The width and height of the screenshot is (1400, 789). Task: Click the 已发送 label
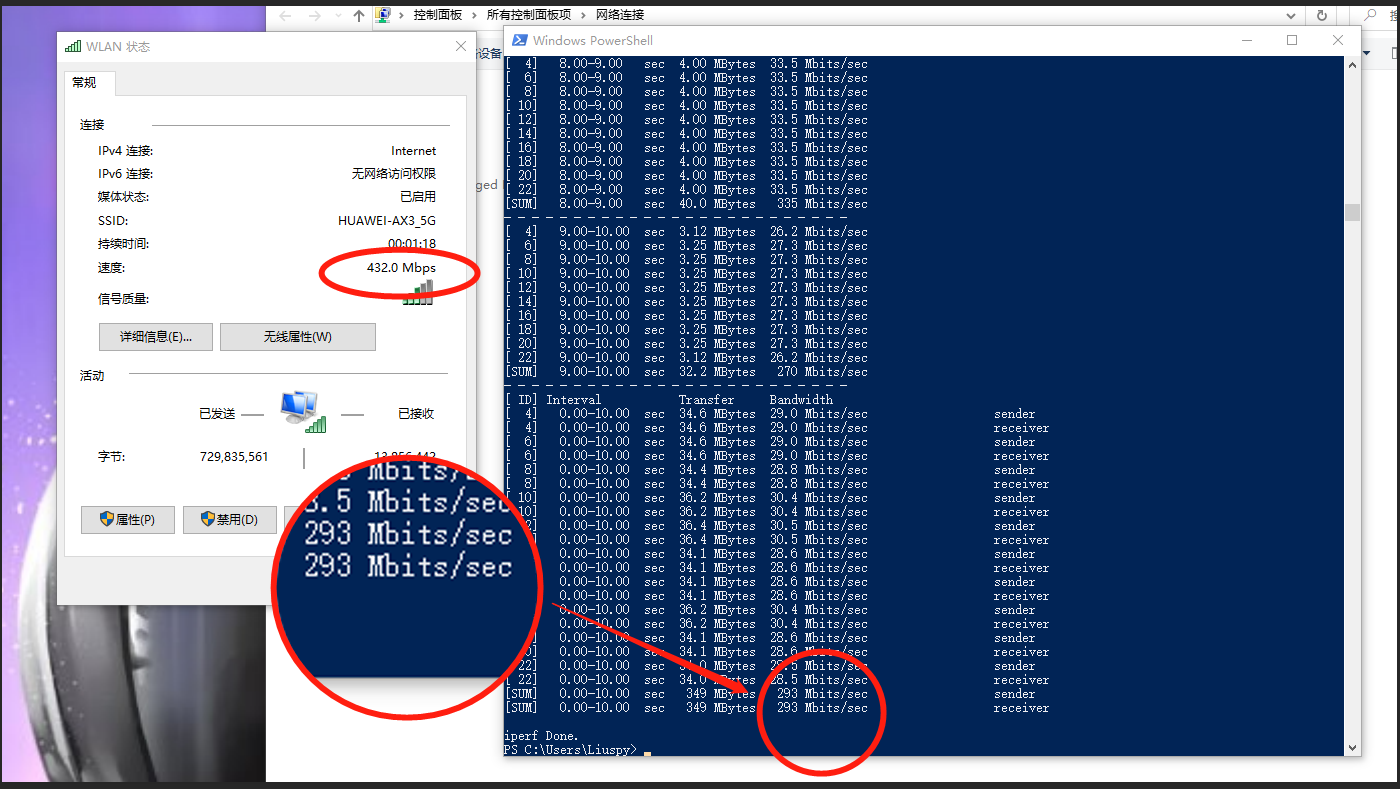pyautogui.click(x=217, y=414)
